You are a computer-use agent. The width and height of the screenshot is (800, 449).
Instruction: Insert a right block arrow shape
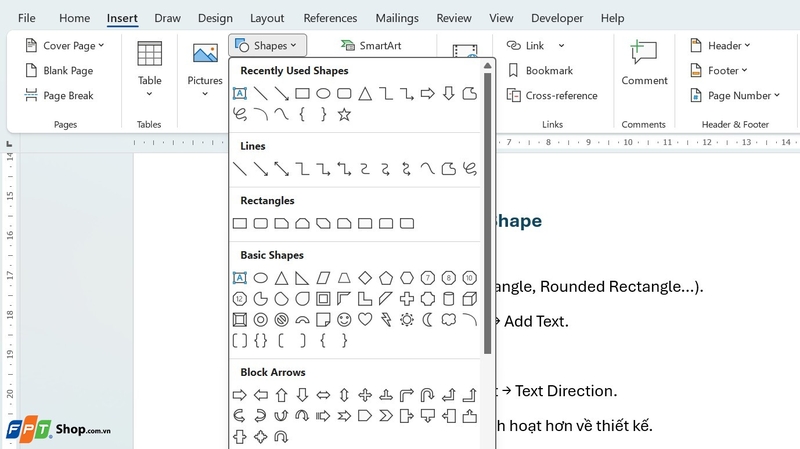pyautogui.click(x=240, y=395)
